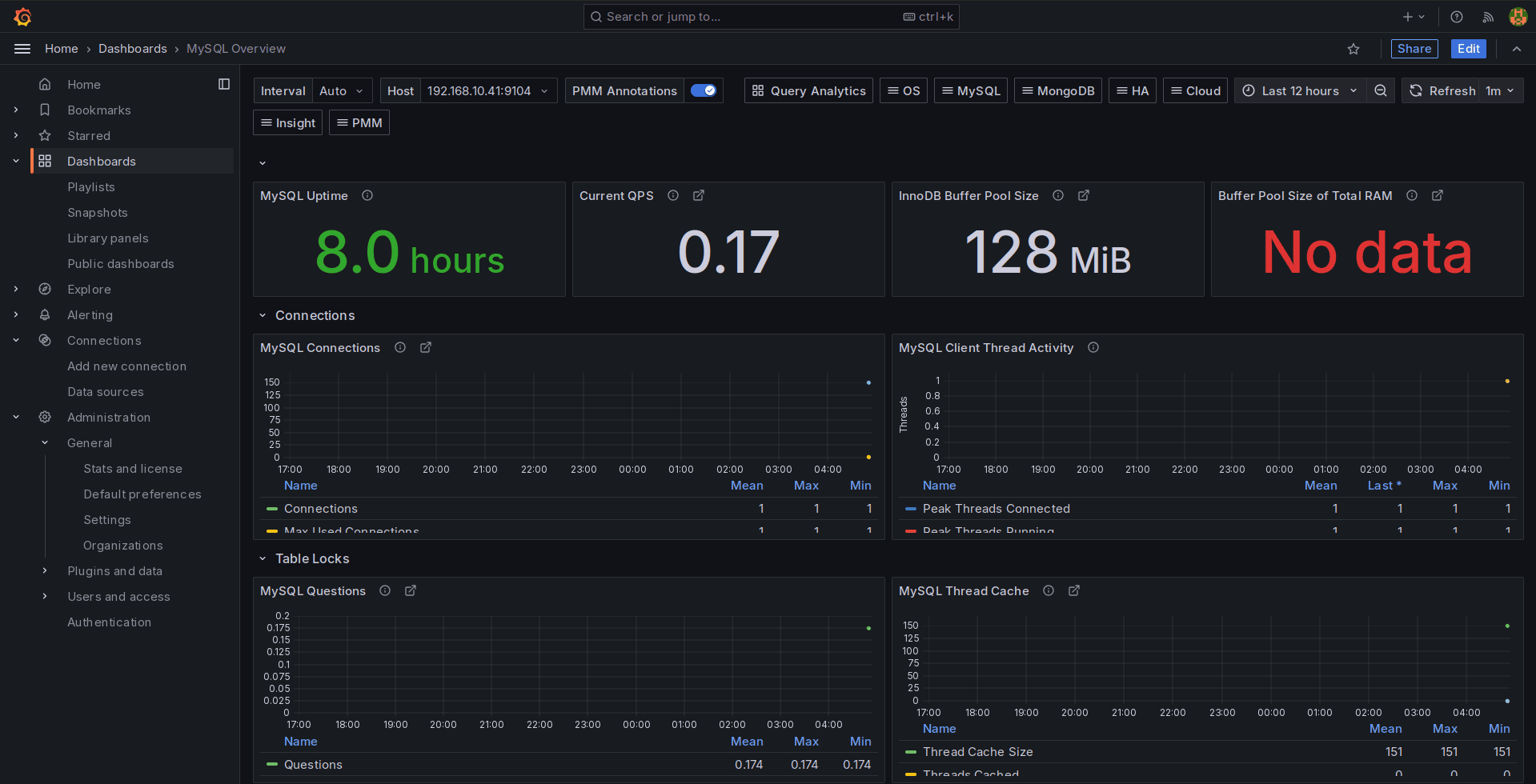
Task: Star the MySQL Overview dashboard
Action: [x=1354, y=49]
